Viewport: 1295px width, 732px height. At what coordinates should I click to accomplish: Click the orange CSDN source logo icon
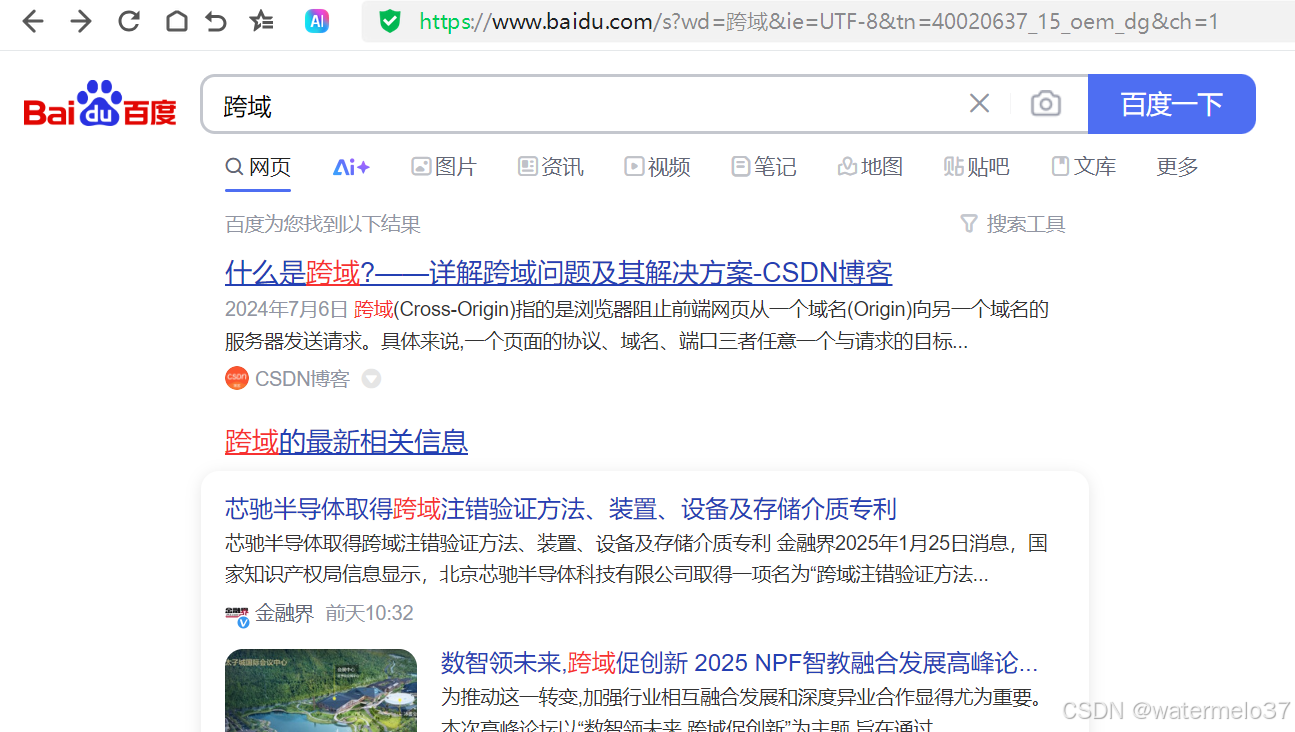tap(237, 379)
